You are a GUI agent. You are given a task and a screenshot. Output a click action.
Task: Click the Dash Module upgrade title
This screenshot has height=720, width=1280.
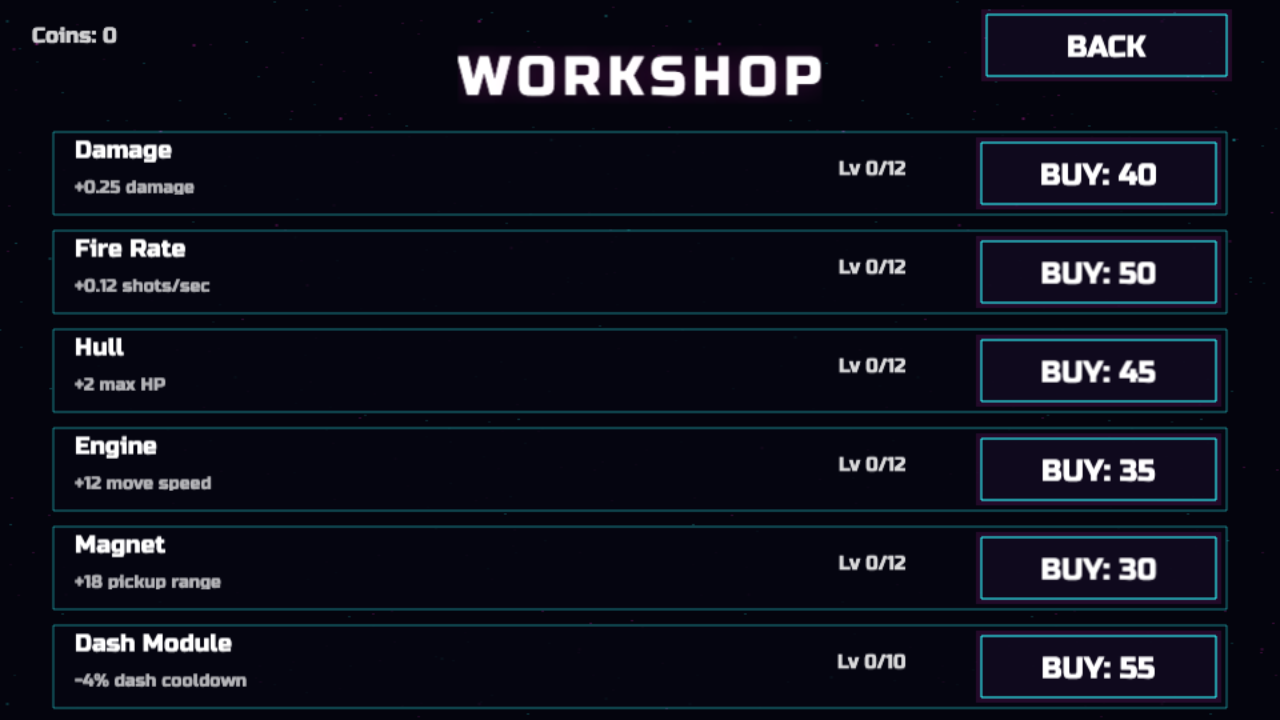[x=153, y=643]
